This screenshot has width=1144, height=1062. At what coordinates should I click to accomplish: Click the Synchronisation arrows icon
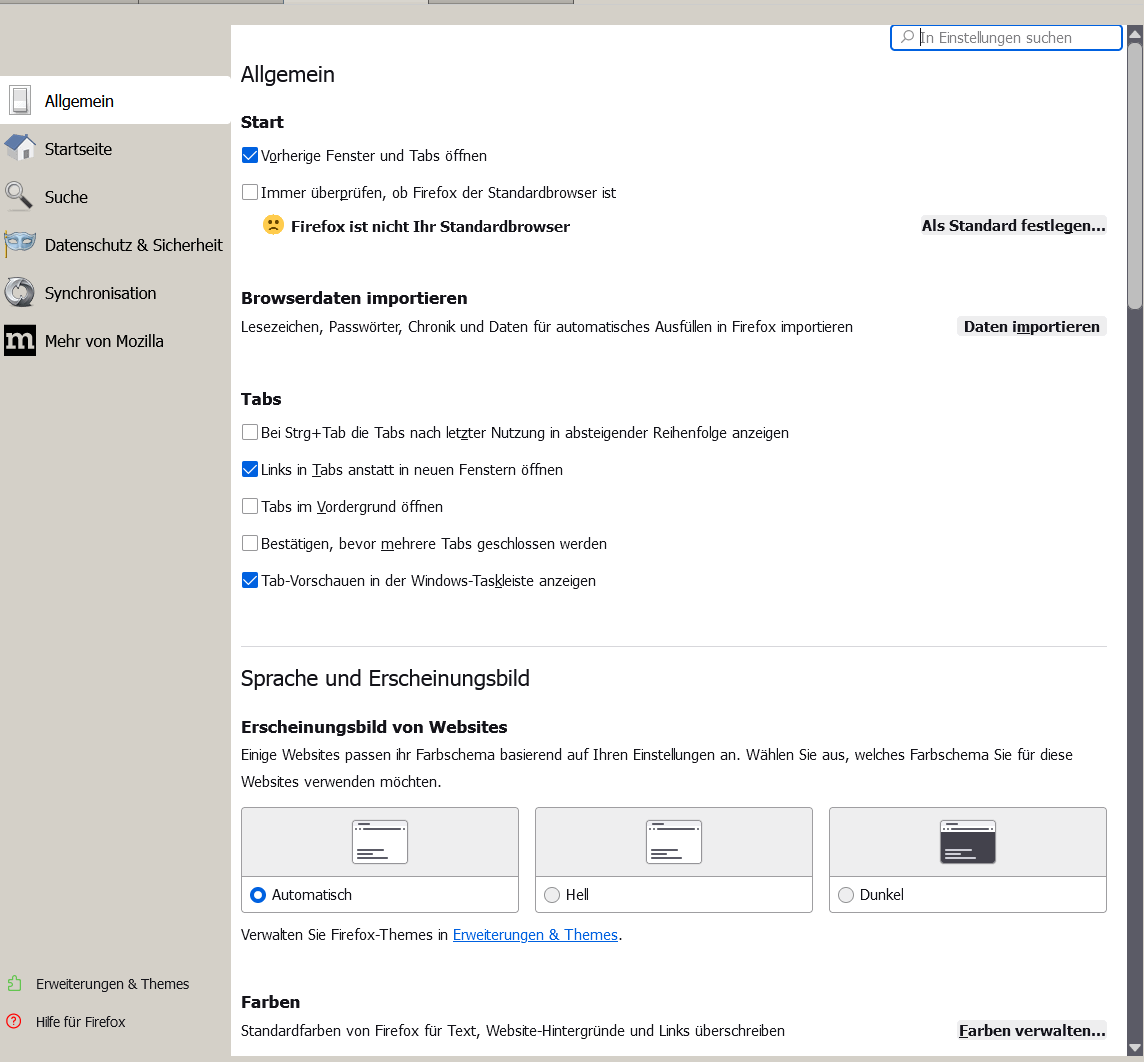point(20,292)
